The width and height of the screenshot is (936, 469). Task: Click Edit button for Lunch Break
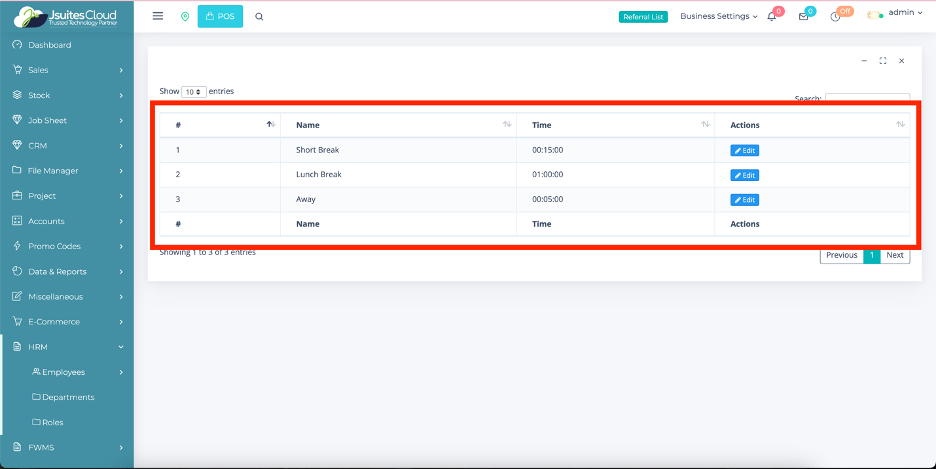click(744, 175)
